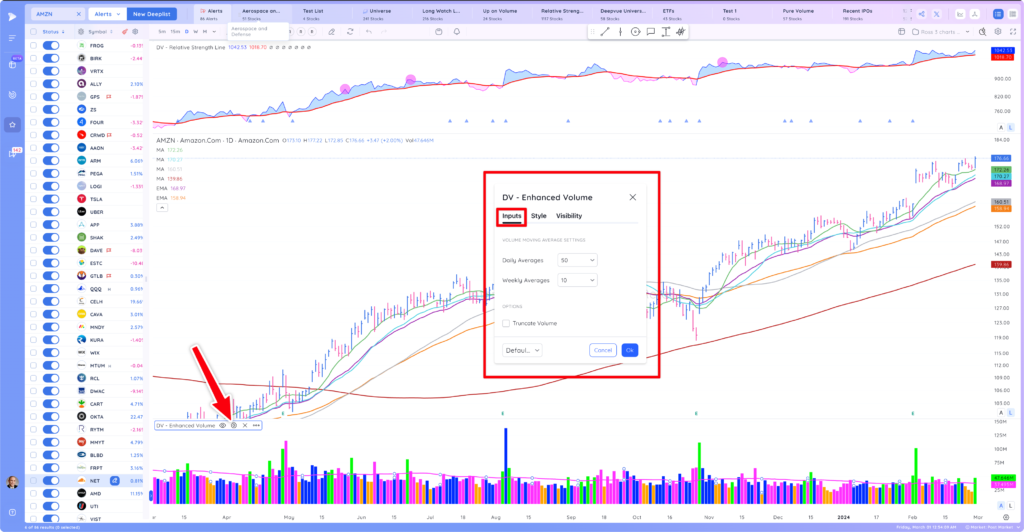Open the Pure Volume watchlist tab

click(x=798, y=14)
